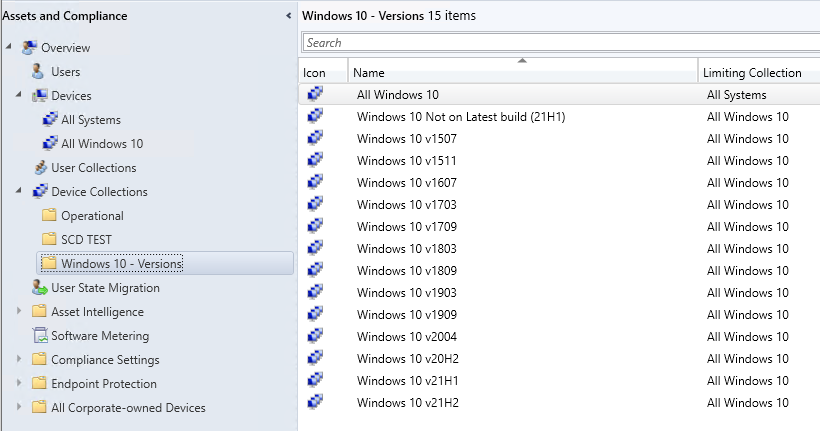Select the SCD TEST folder
Image resolution: width=820 pixels, height=431 pixels.
pos(86,240)
